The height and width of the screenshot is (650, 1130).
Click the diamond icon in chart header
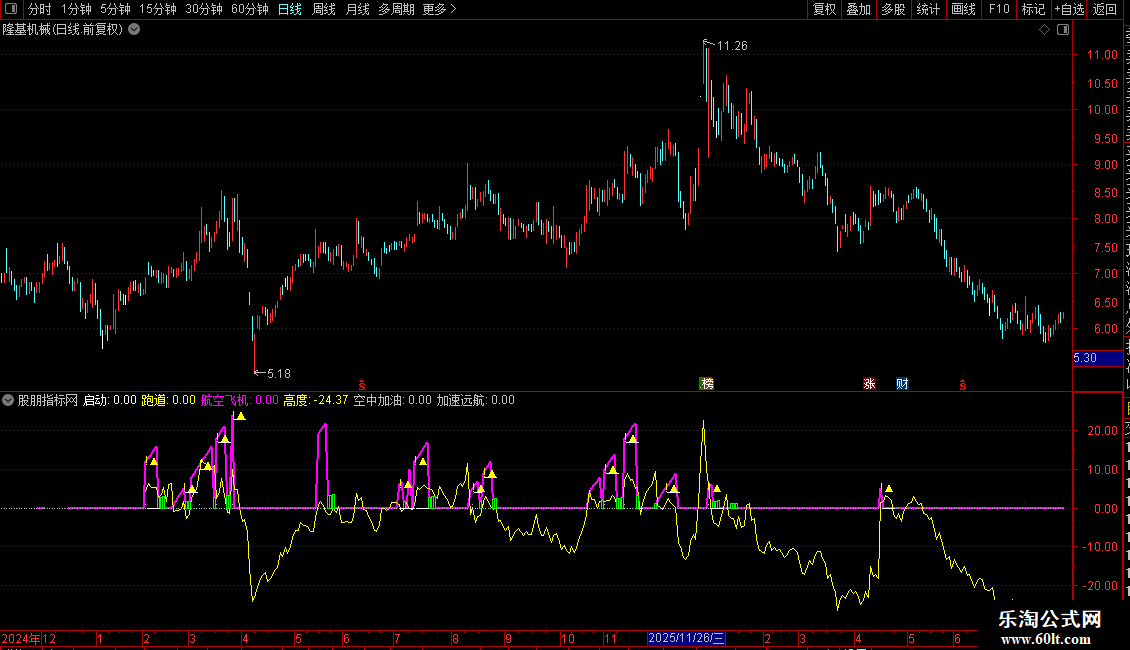tap(1044, 30)
